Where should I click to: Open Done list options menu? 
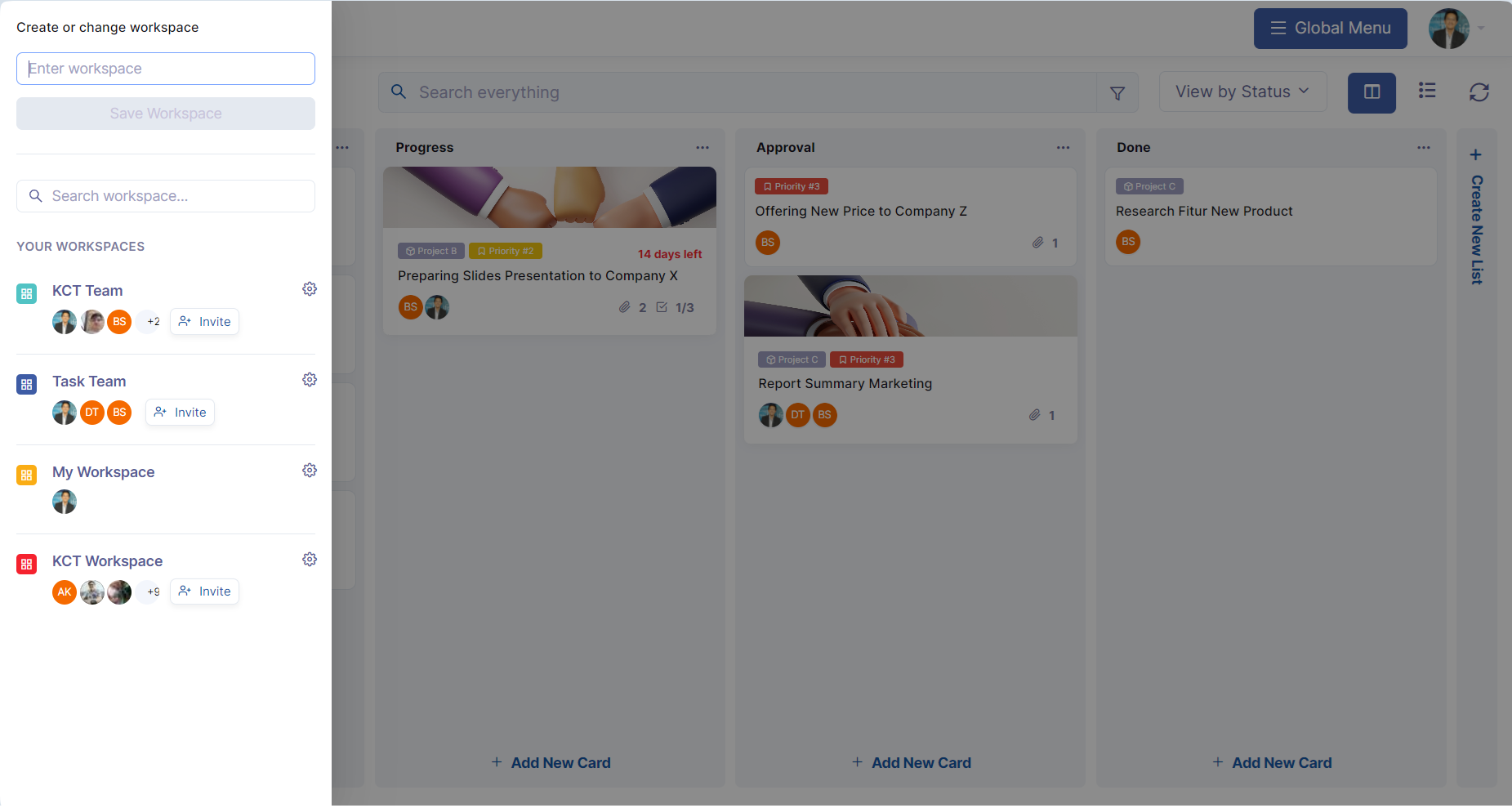(x=1424, y=148)
